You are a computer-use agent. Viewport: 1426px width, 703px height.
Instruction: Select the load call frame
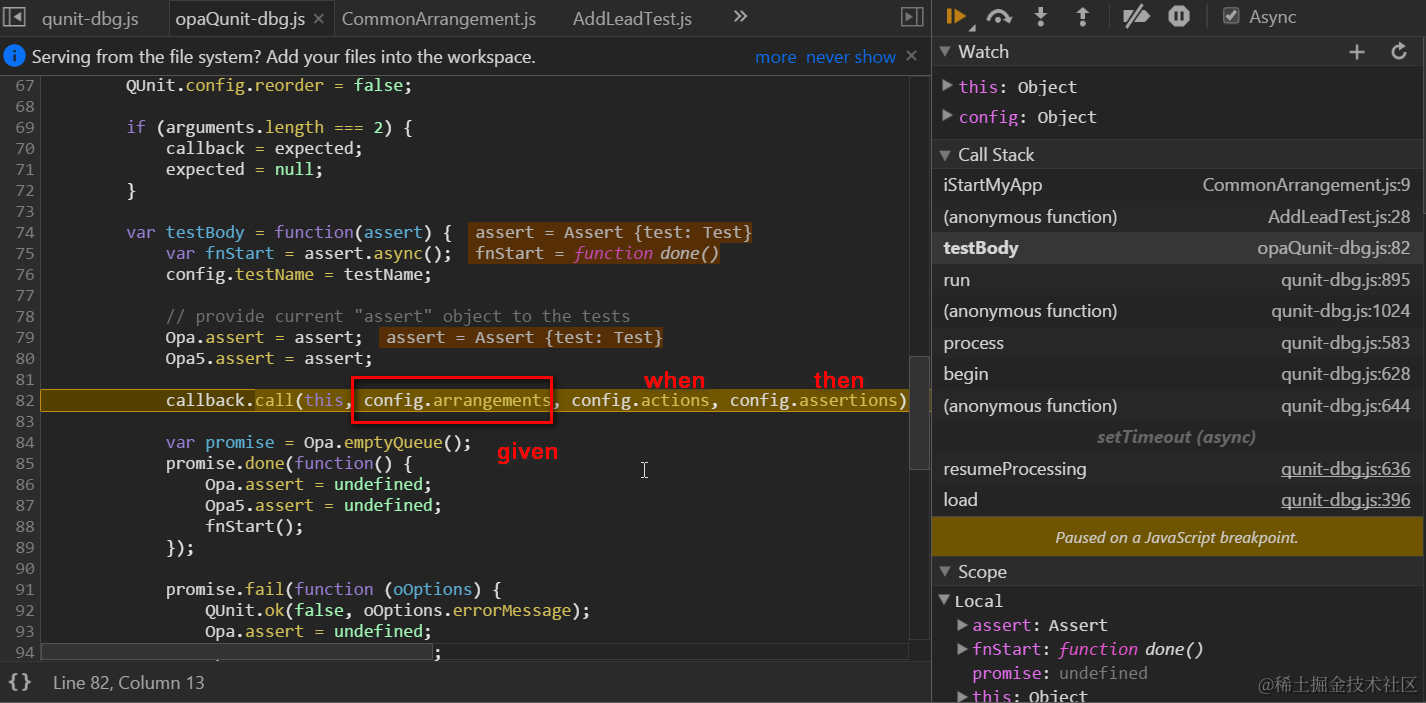pos(1178,500)
